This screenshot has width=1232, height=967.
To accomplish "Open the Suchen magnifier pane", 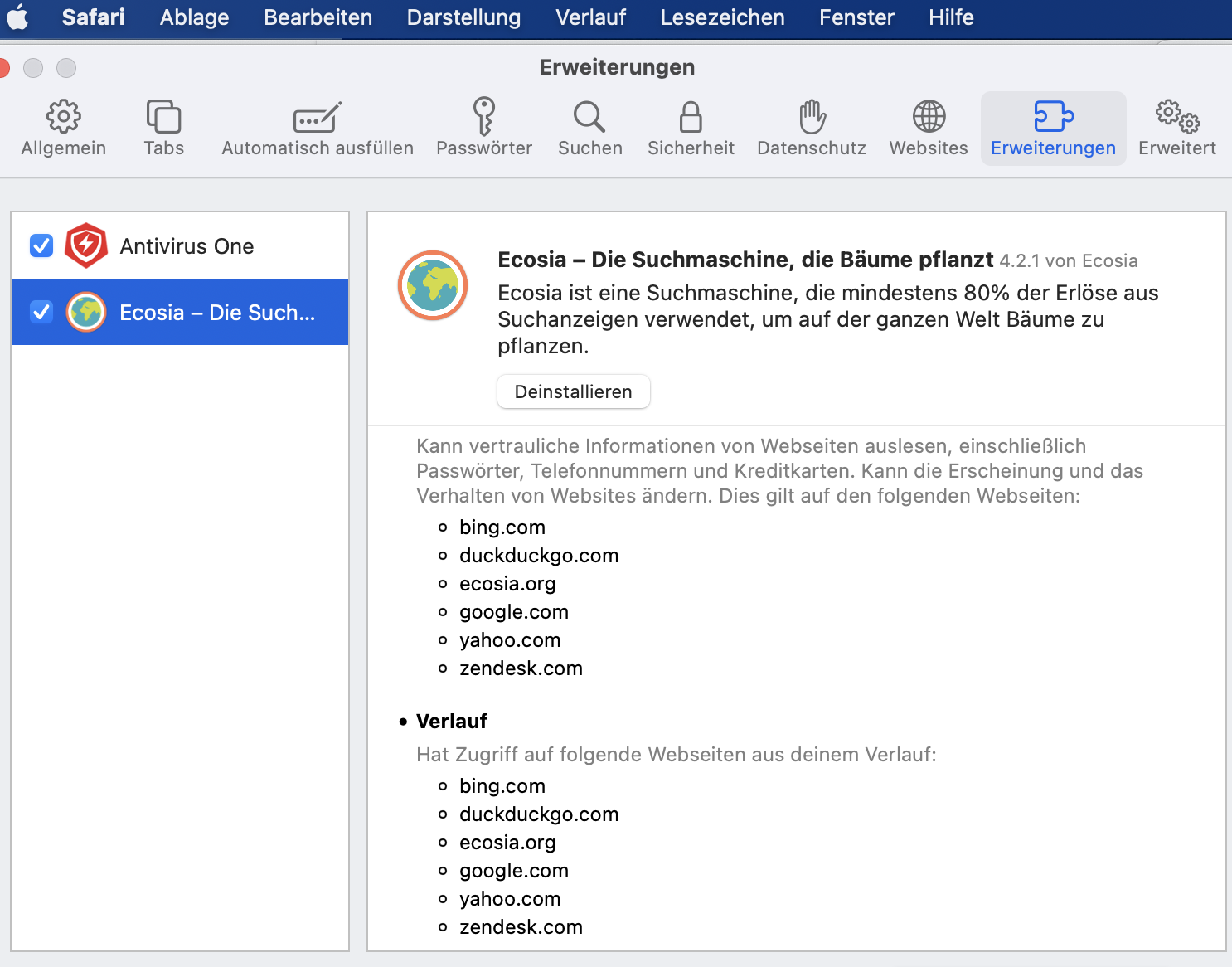I will tap(590, 129).
